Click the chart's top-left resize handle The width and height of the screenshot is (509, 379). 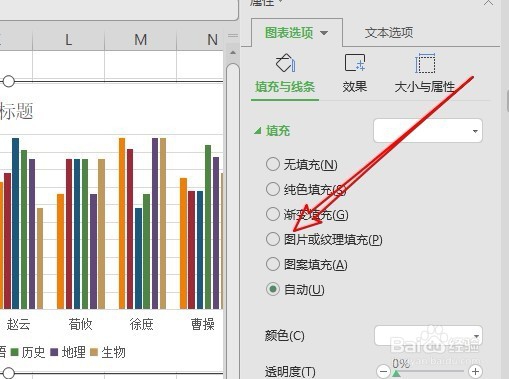pos(8,81)
